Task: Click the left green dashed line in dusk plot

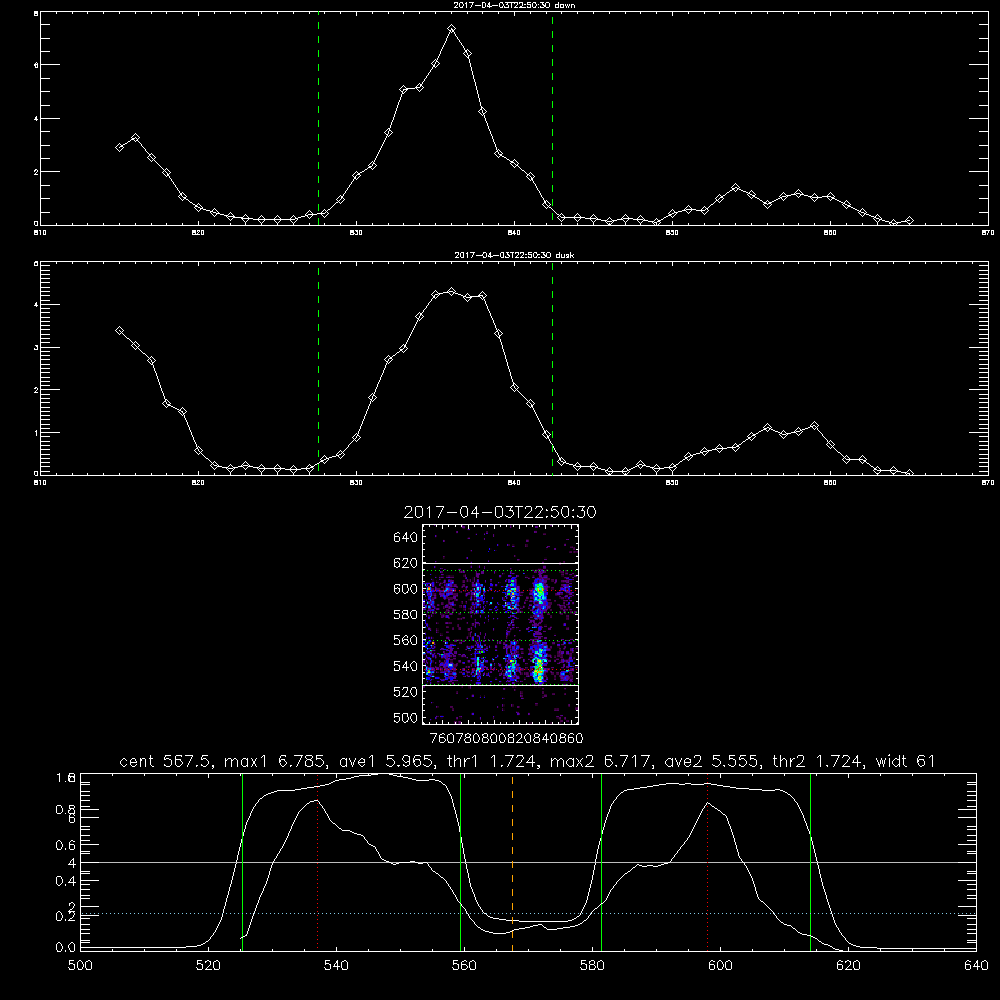Action: pyautogui.click(x=318, y=369)
